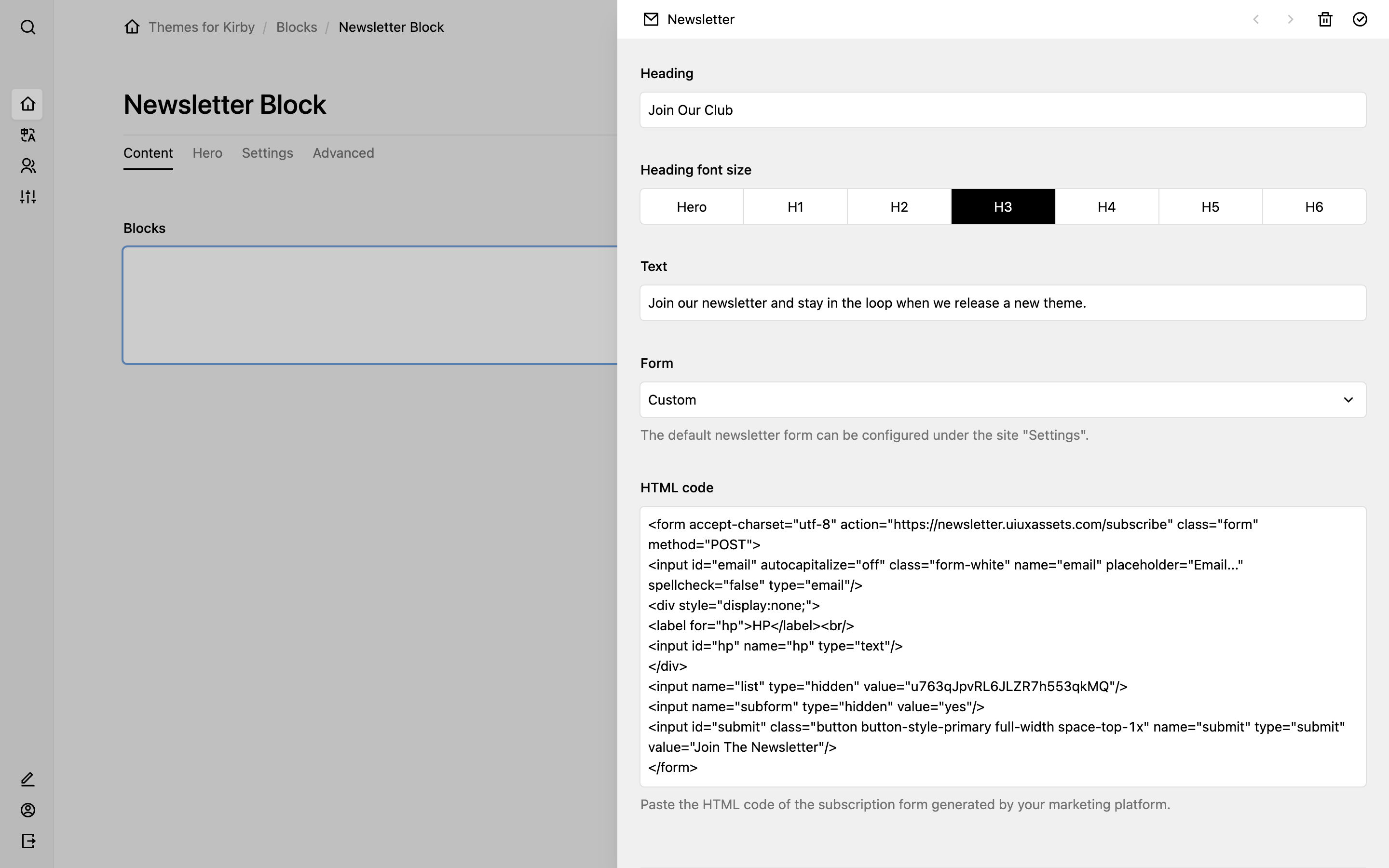The width and height of the screenshot is (1389, 868).
Task: Click the home icon in breadcrumb
Action: (x=132, y=27)
